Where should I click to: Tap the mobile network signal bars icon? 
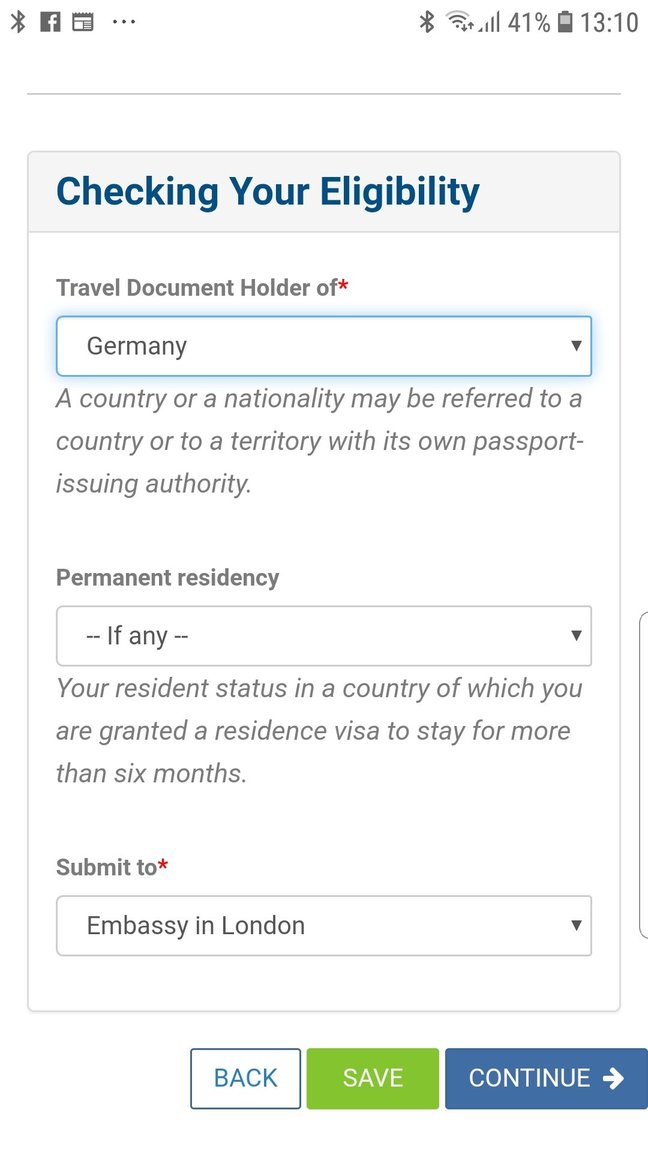pyautogui.click(x=489, y=22)
